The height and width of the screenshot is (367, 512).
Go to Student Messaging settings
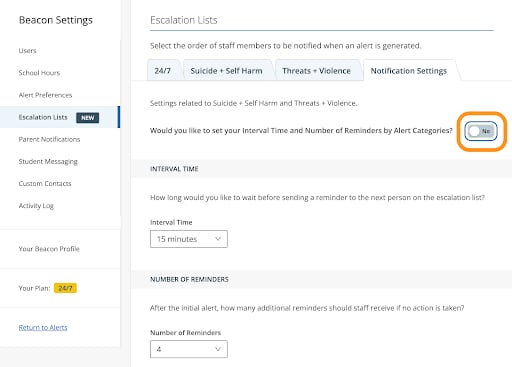pos(48,162)
